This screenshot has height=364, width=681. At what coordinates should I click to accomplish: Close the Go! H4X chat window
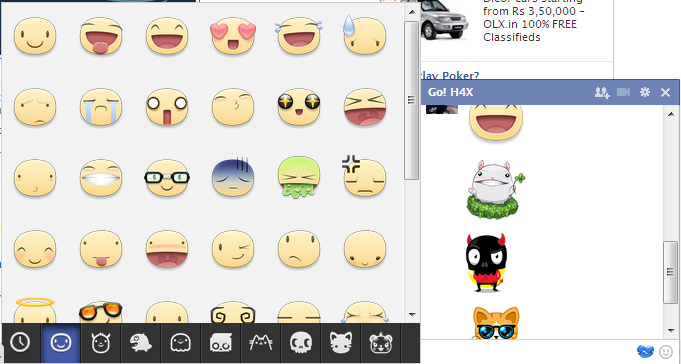[x=665, y=92]
